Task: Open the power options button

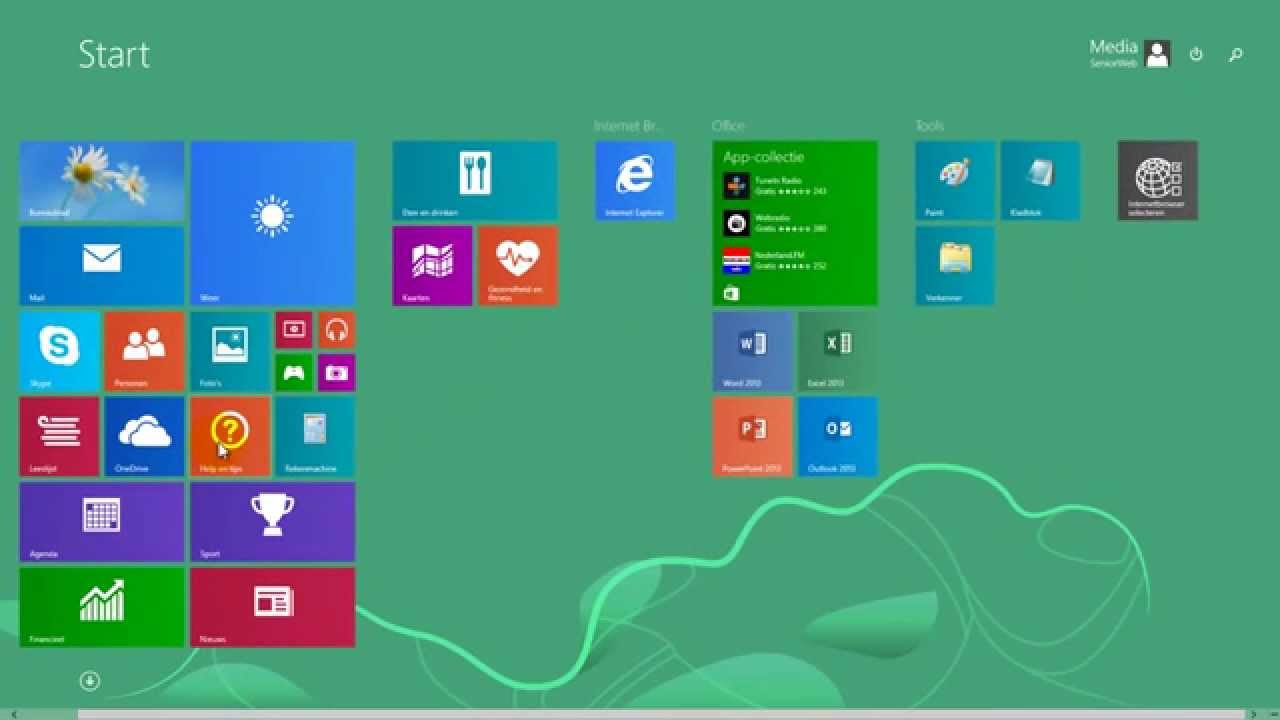Action: pyautogui.click(x=1196, y=54)
